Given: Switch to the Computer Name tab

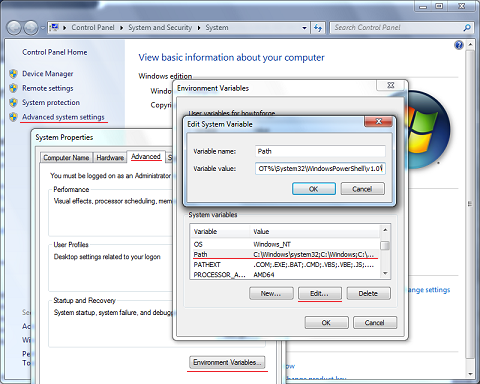Looking at the screenshot, I should pos(66,157).
